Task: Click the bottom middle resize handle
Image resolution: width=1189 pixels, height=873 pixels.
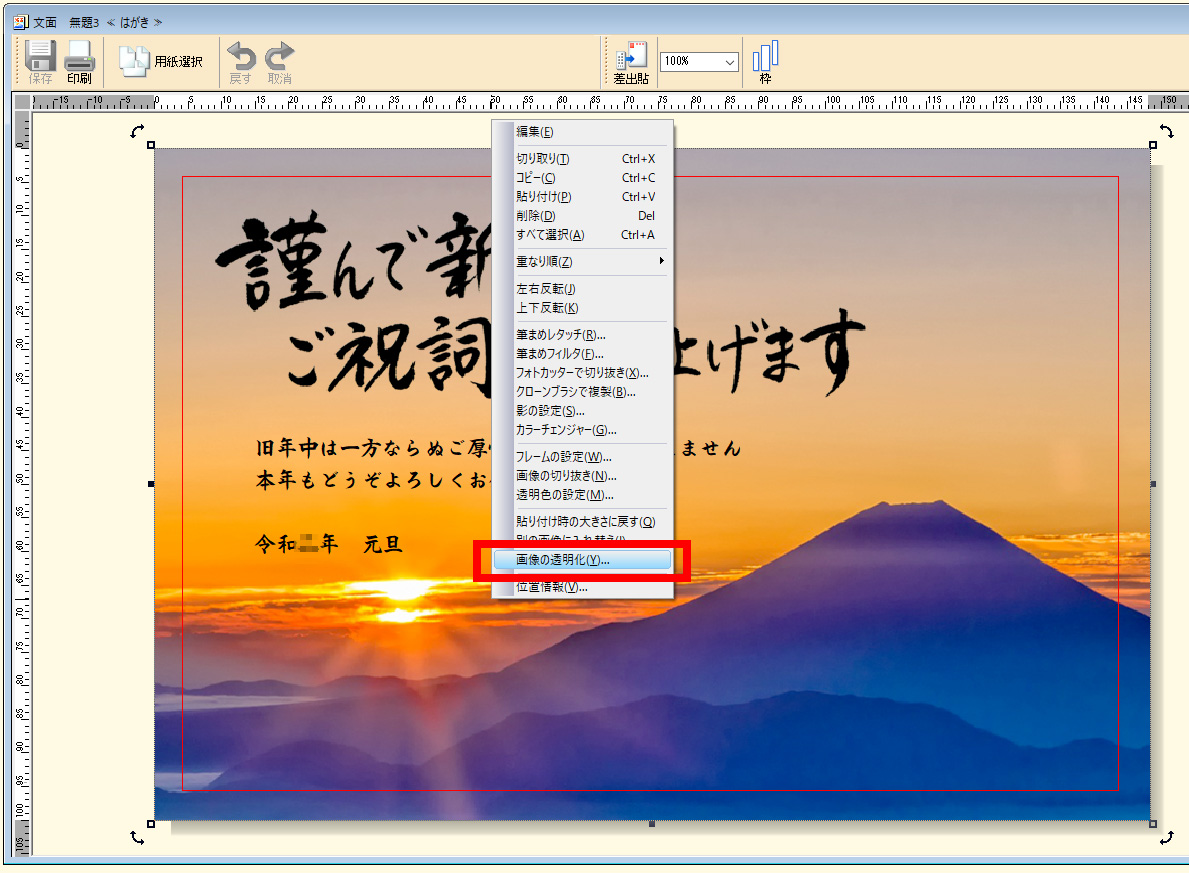Action: (651, 824)
